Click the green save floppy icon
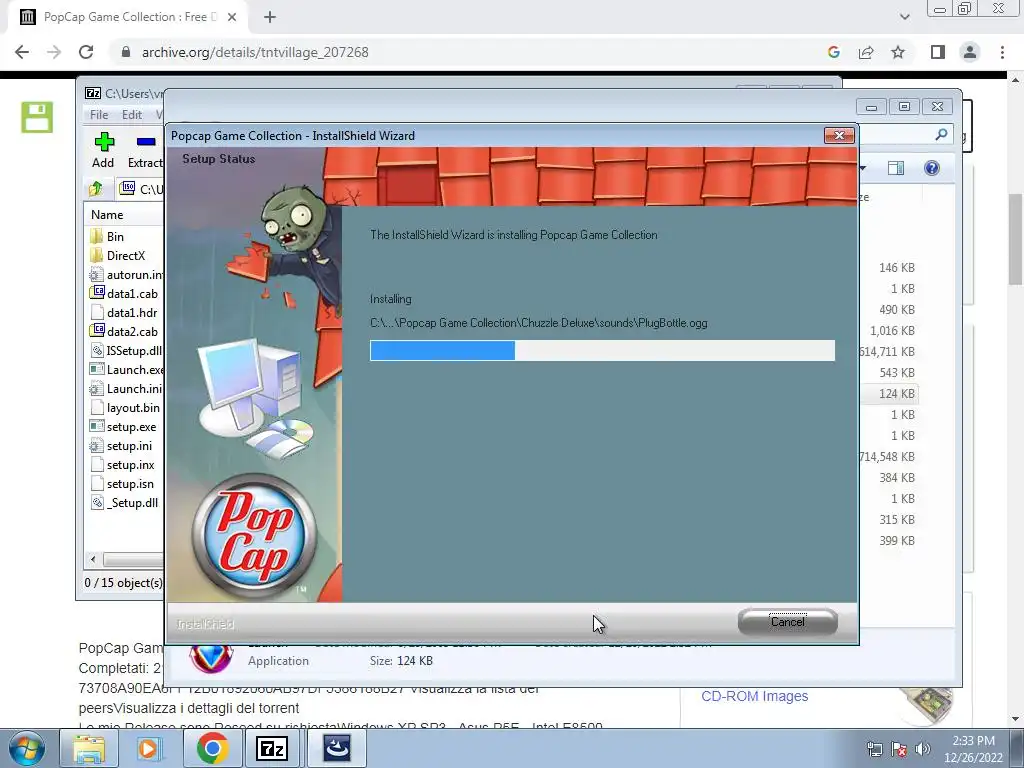 click(37, 118)
